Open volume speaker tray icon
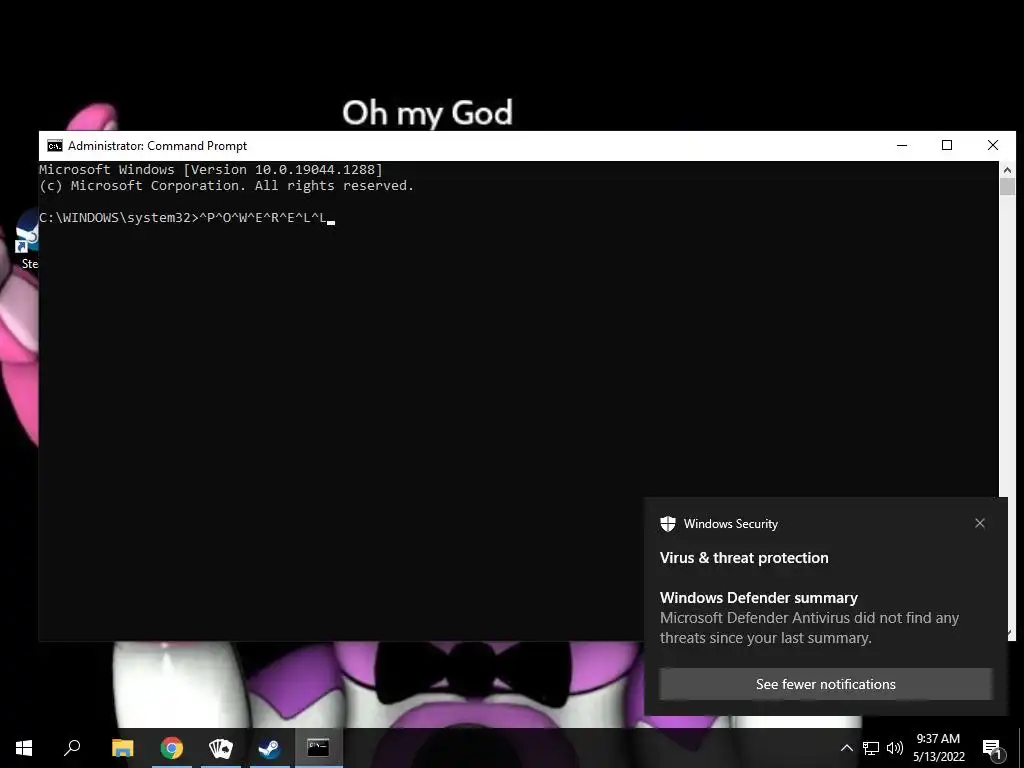Screen dimensions: 1024x768 [x=895, y=748]
